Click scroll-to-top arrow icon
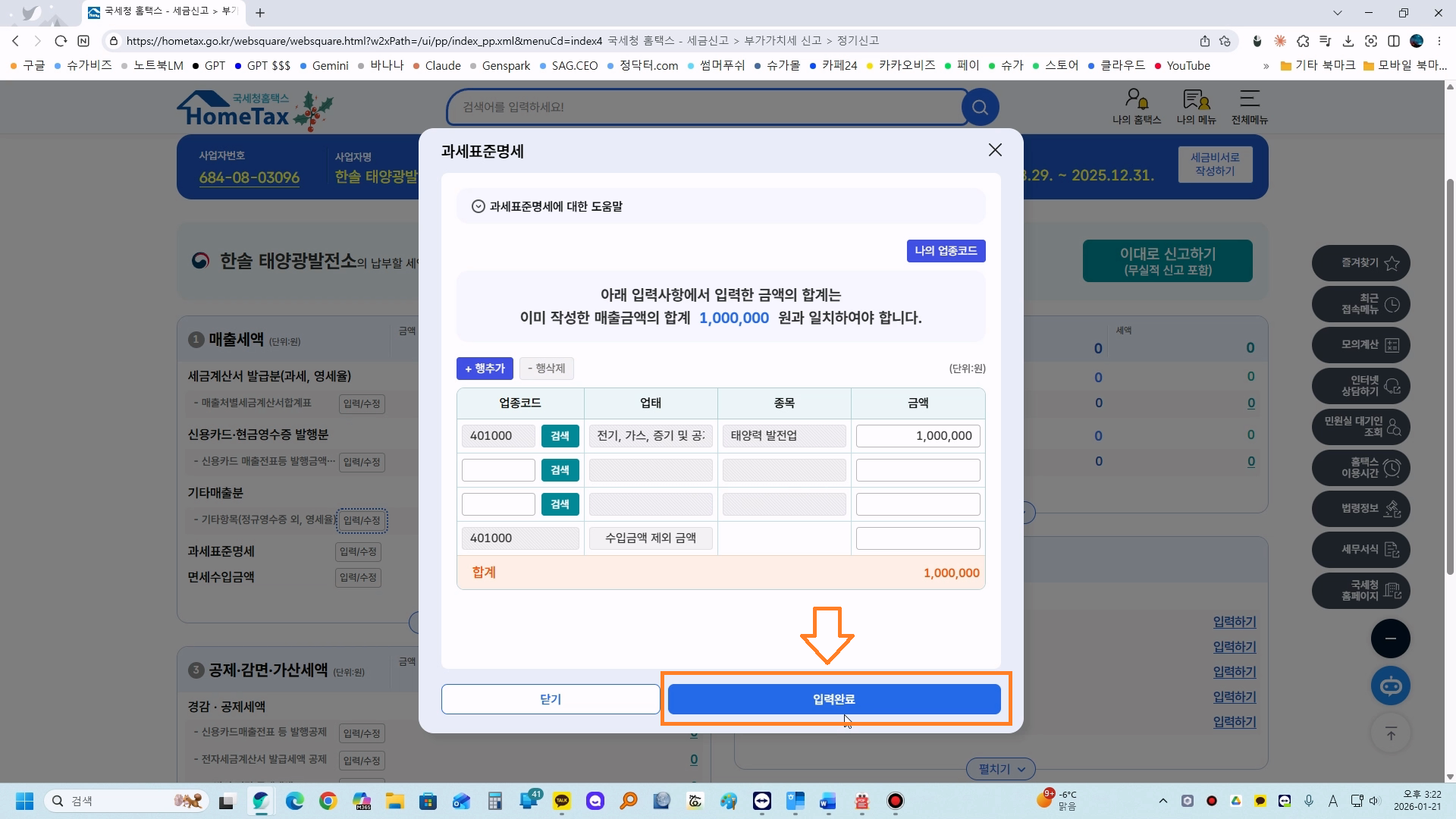This screenshot has width=1456, height=819. 1390,733
